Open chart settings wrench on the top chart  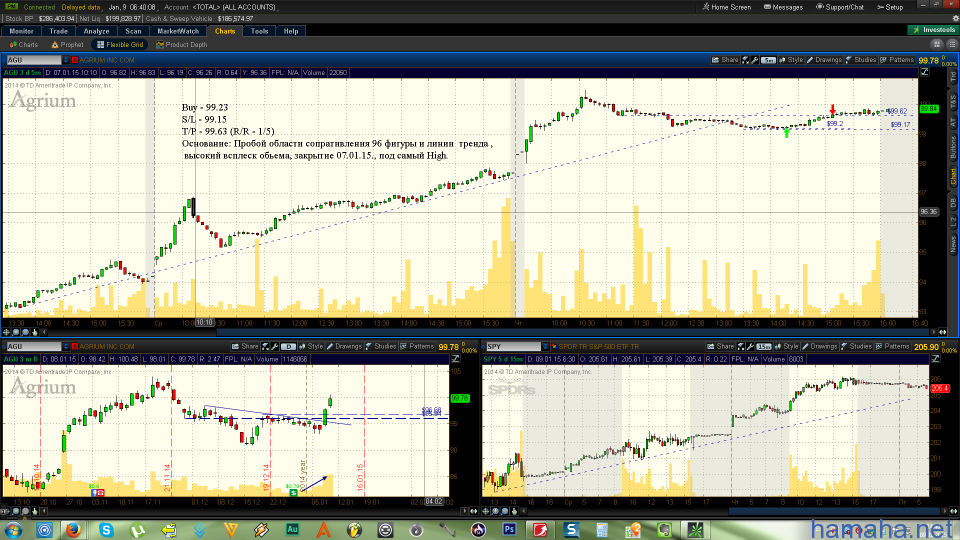pyautogui.click(x=754, y=60)
